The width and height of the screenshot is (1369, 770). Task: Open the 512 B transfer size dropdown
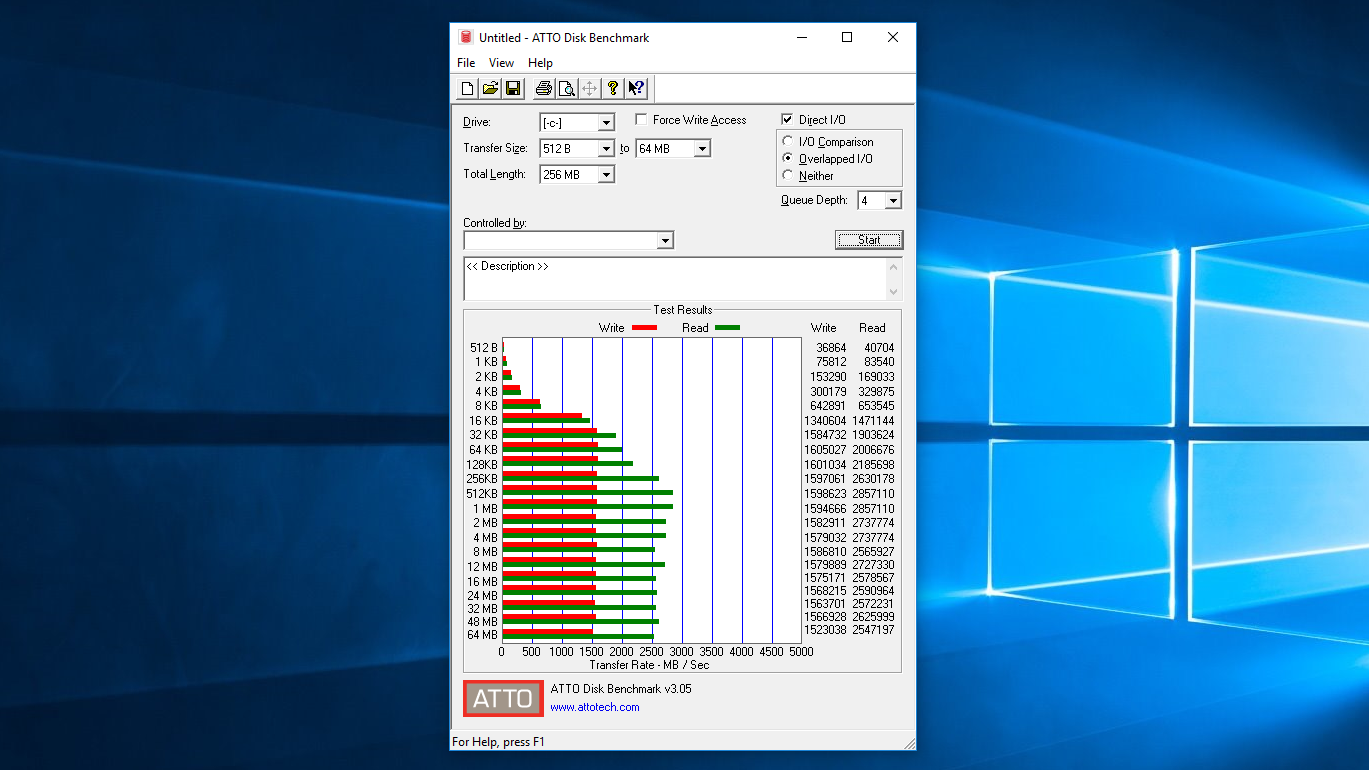(606, 149)
